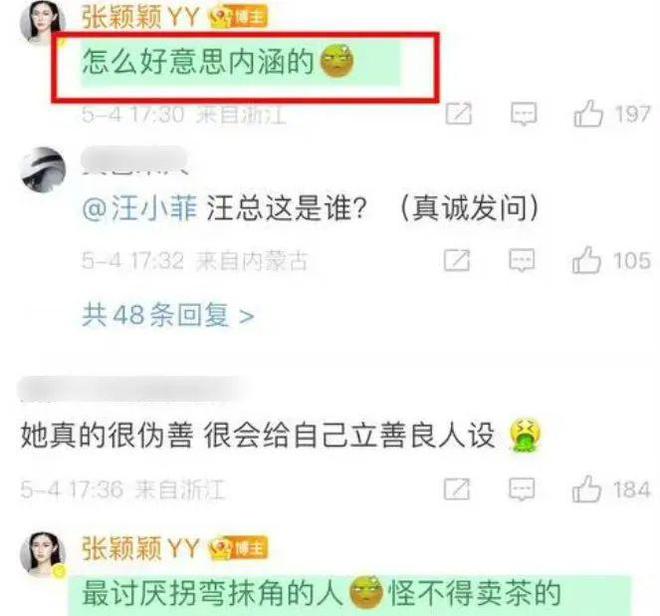Tap the black-and-white commenter avatar

(43, 169)
